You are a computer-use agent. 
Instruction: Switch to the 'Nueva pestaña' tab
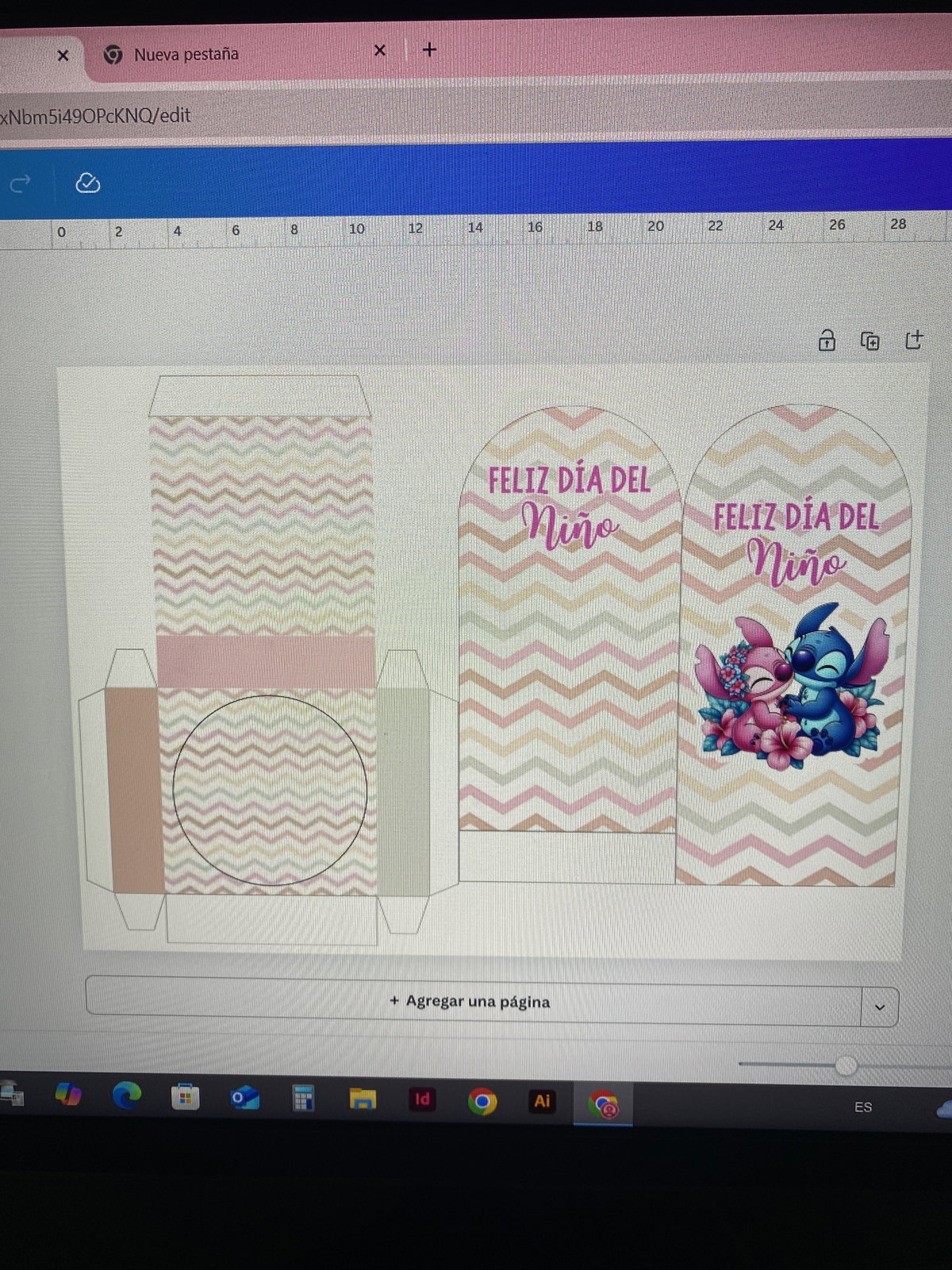[x=186, y=54]
